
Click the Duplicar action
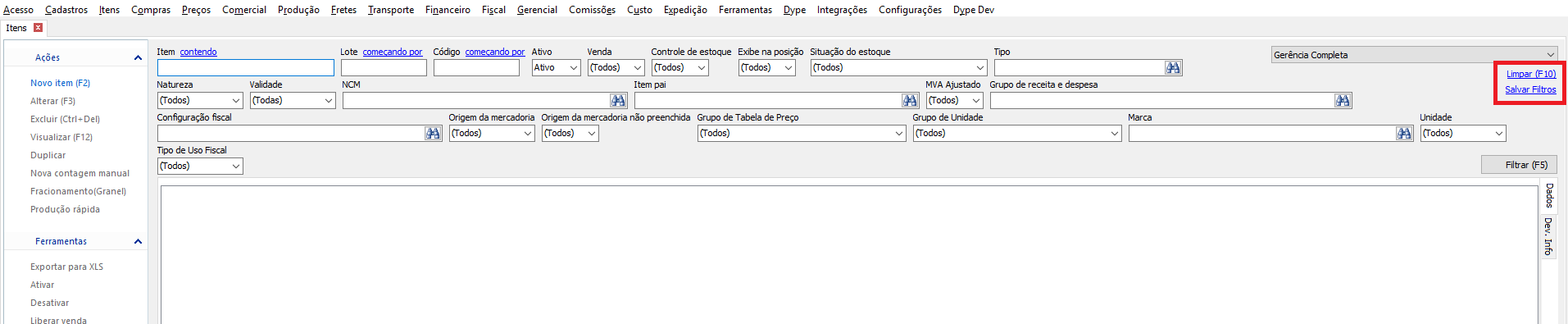(48, 155)
